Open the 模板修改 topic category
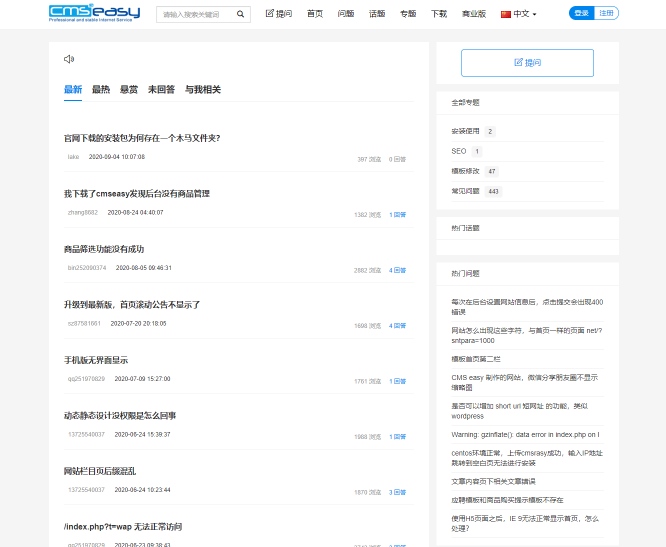 (x=466, y=171)
